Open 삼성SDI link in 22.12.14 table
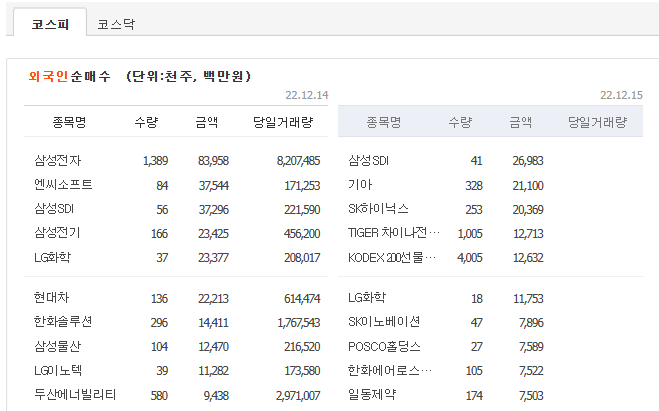 click(54, 208)
